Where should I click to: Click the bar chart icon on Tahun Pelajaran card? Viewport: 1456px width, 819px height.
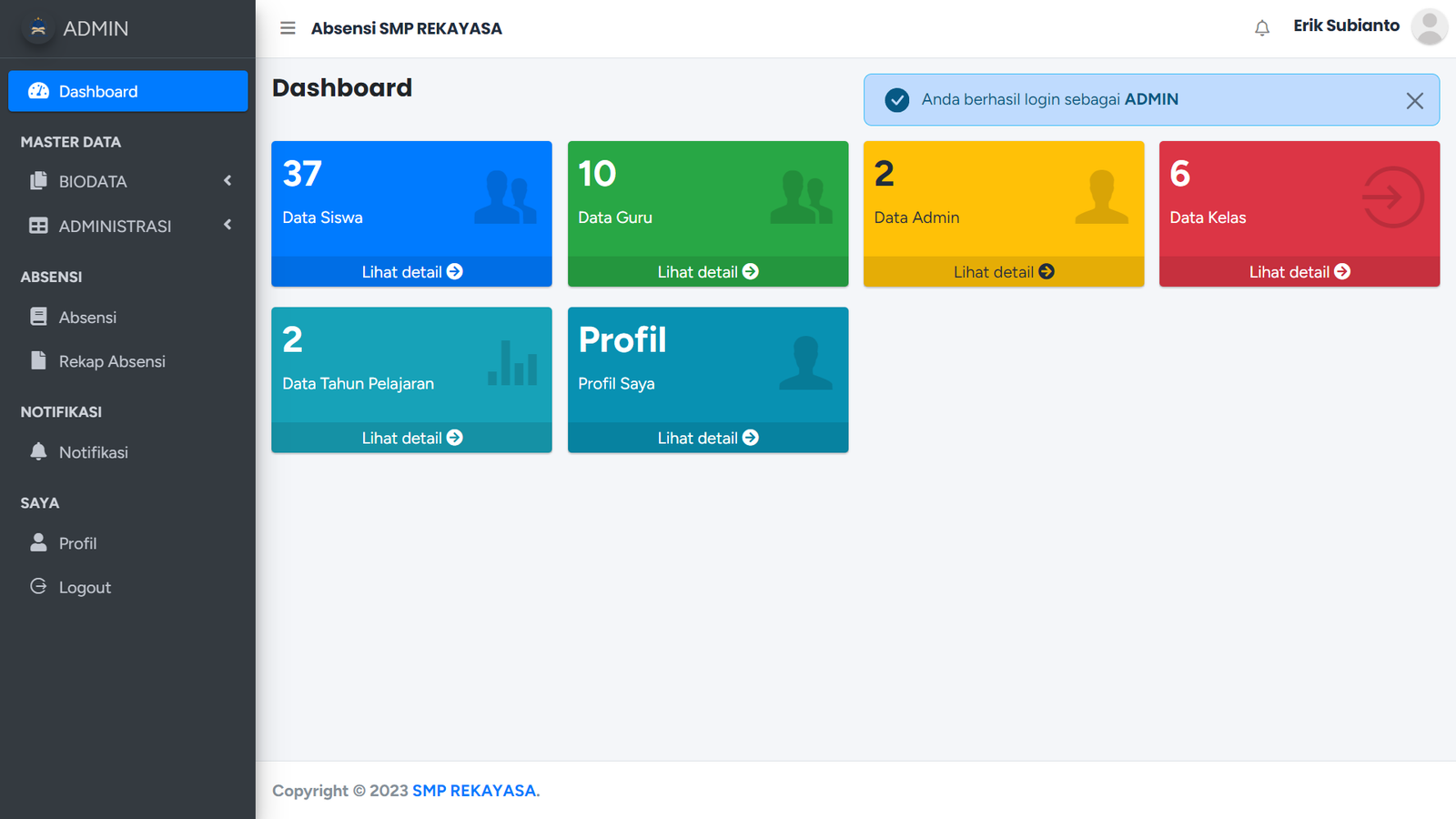[512, 363]
